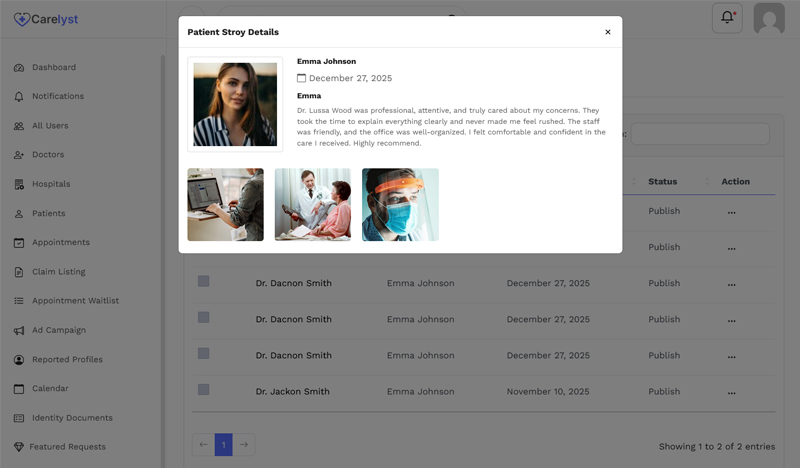Open Identity Documents page
This screenshot has width=800, height=468.
(x=72, y=417)
